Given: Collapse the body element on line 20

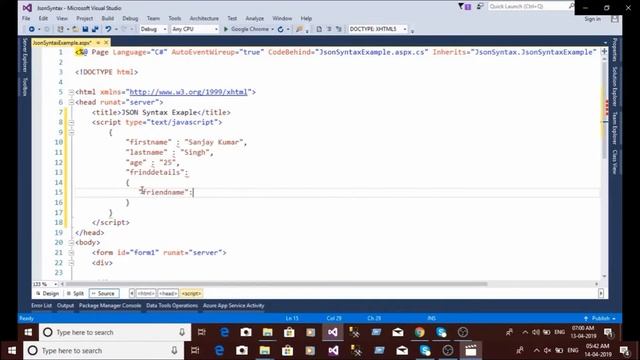Looking at the screenshot, I should [x=71, y=242].
